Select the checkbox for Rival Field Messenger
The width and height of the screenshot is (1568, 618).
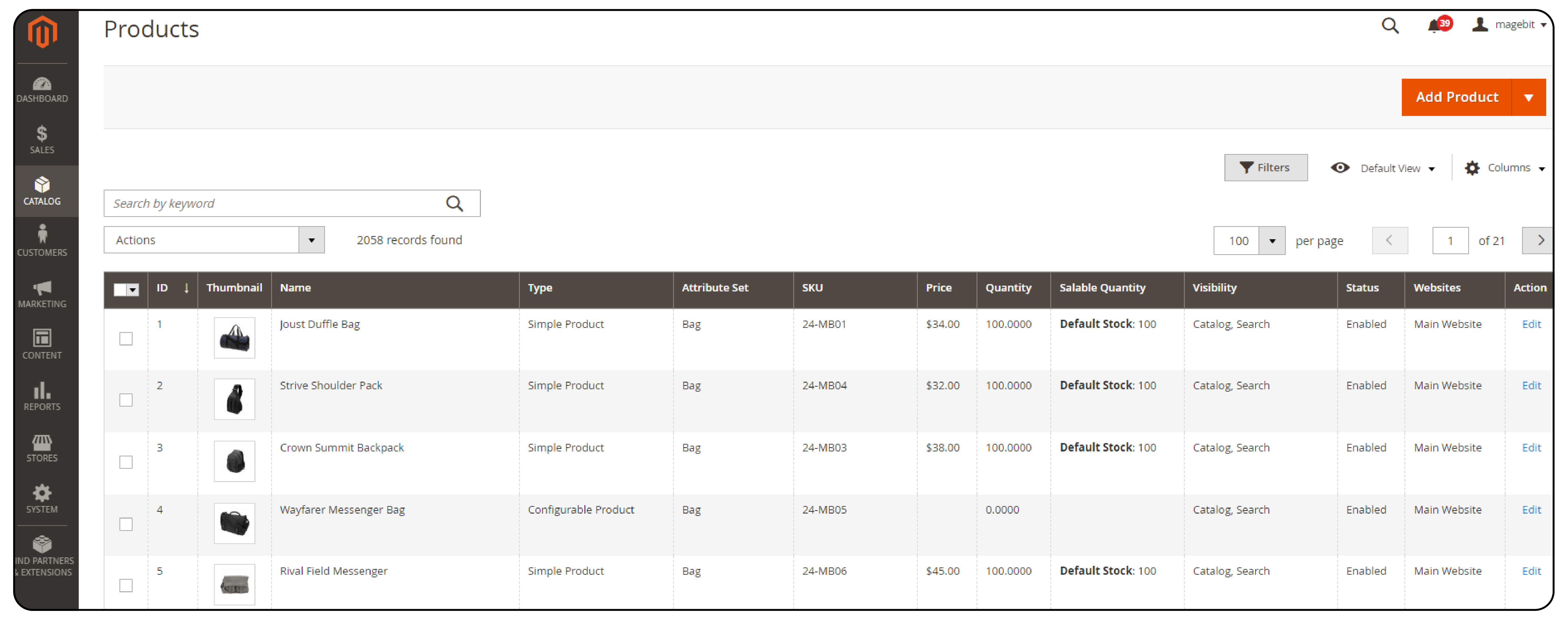(x=126, y=585)
